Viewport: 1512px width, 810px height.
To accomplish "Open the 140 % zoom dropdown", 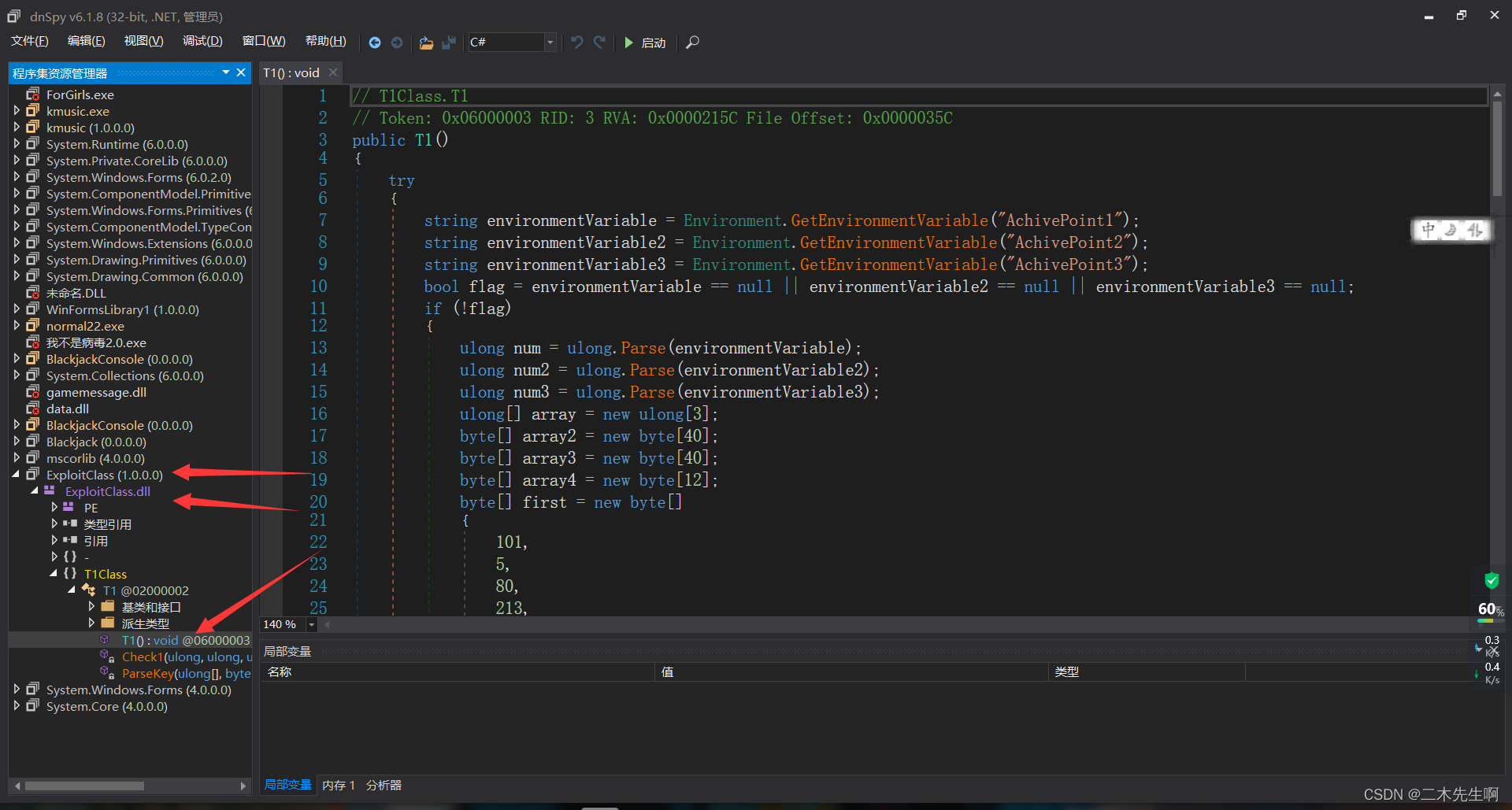I will point(311,624).
